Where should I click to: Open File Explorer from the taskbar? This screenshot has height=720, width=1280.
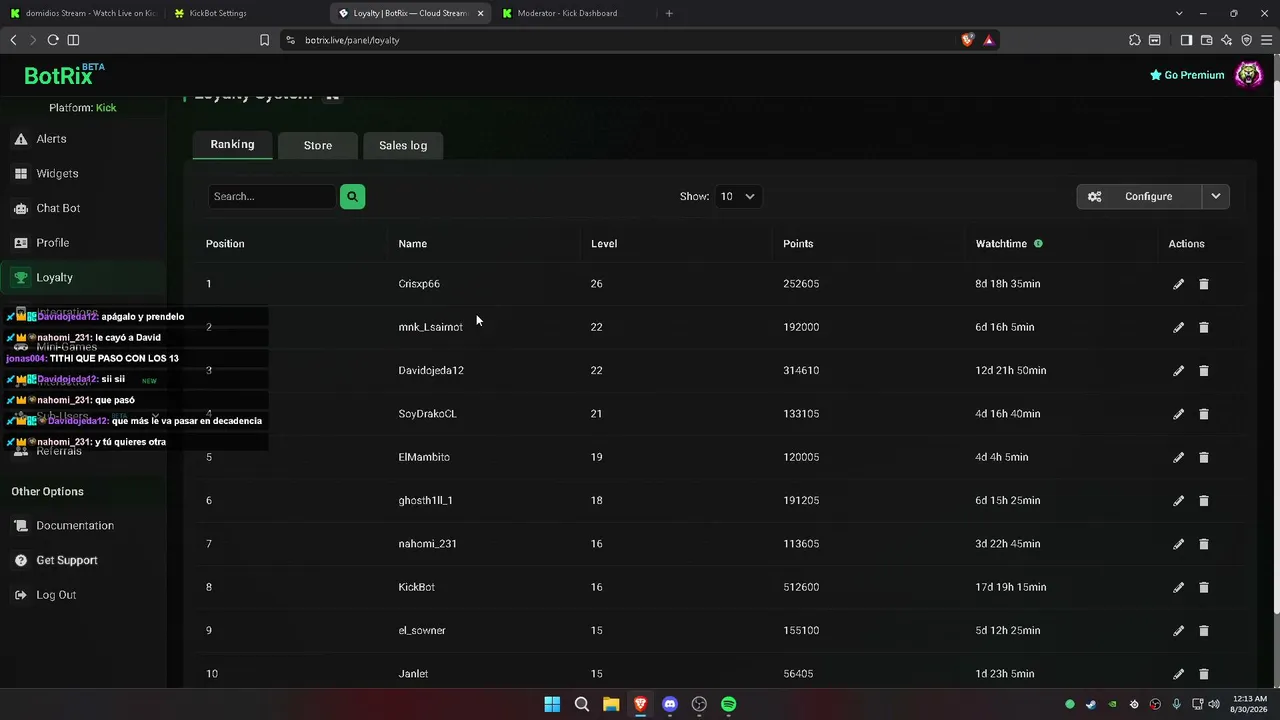pyautogui.click(x=611, y=704)
